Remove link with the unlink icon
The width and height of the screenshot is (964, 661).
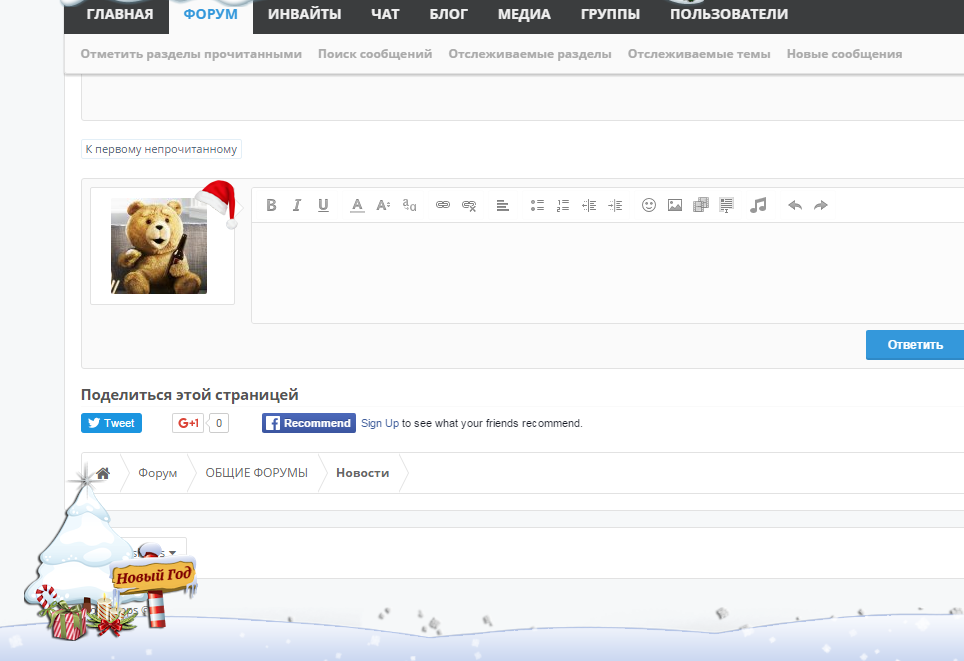469,205
